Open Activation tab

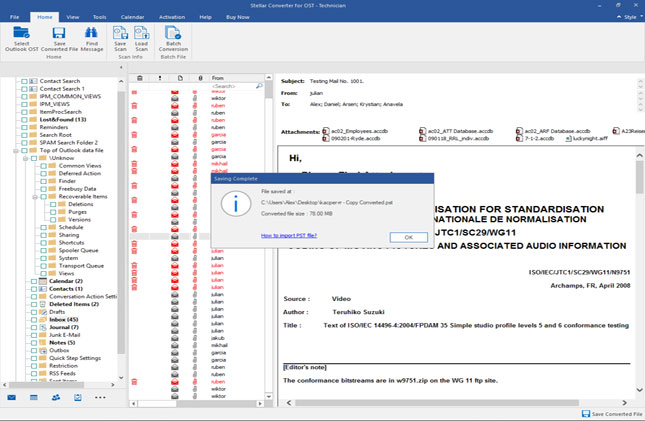[172, 17]
